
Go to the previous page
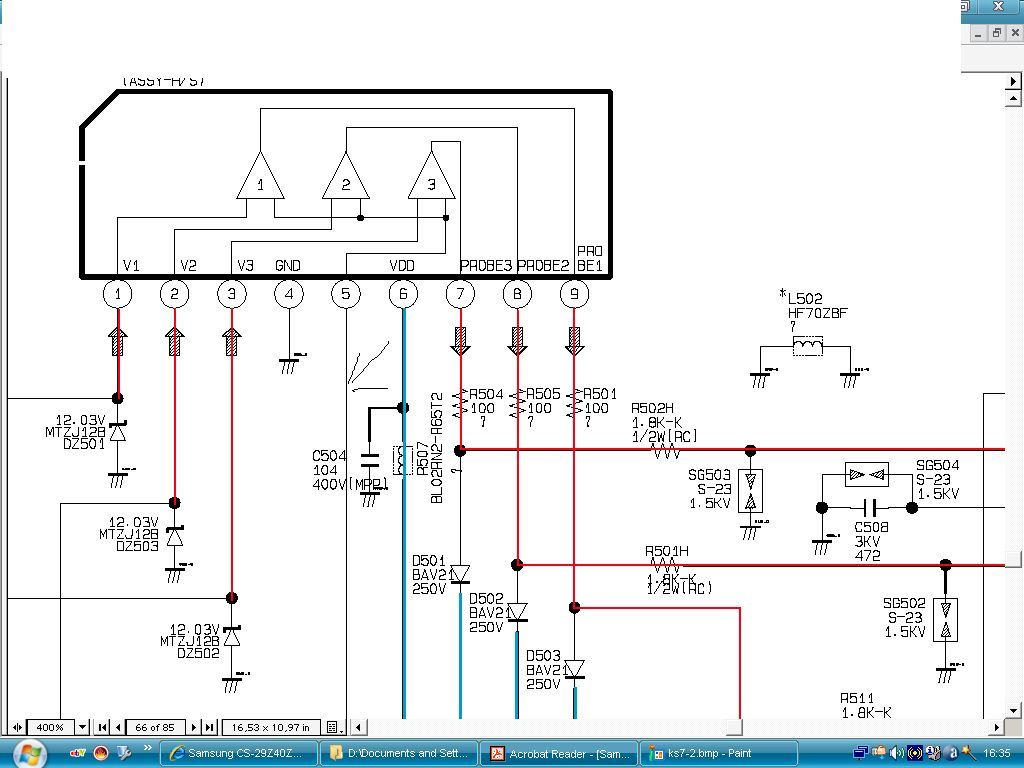(118, 727)
